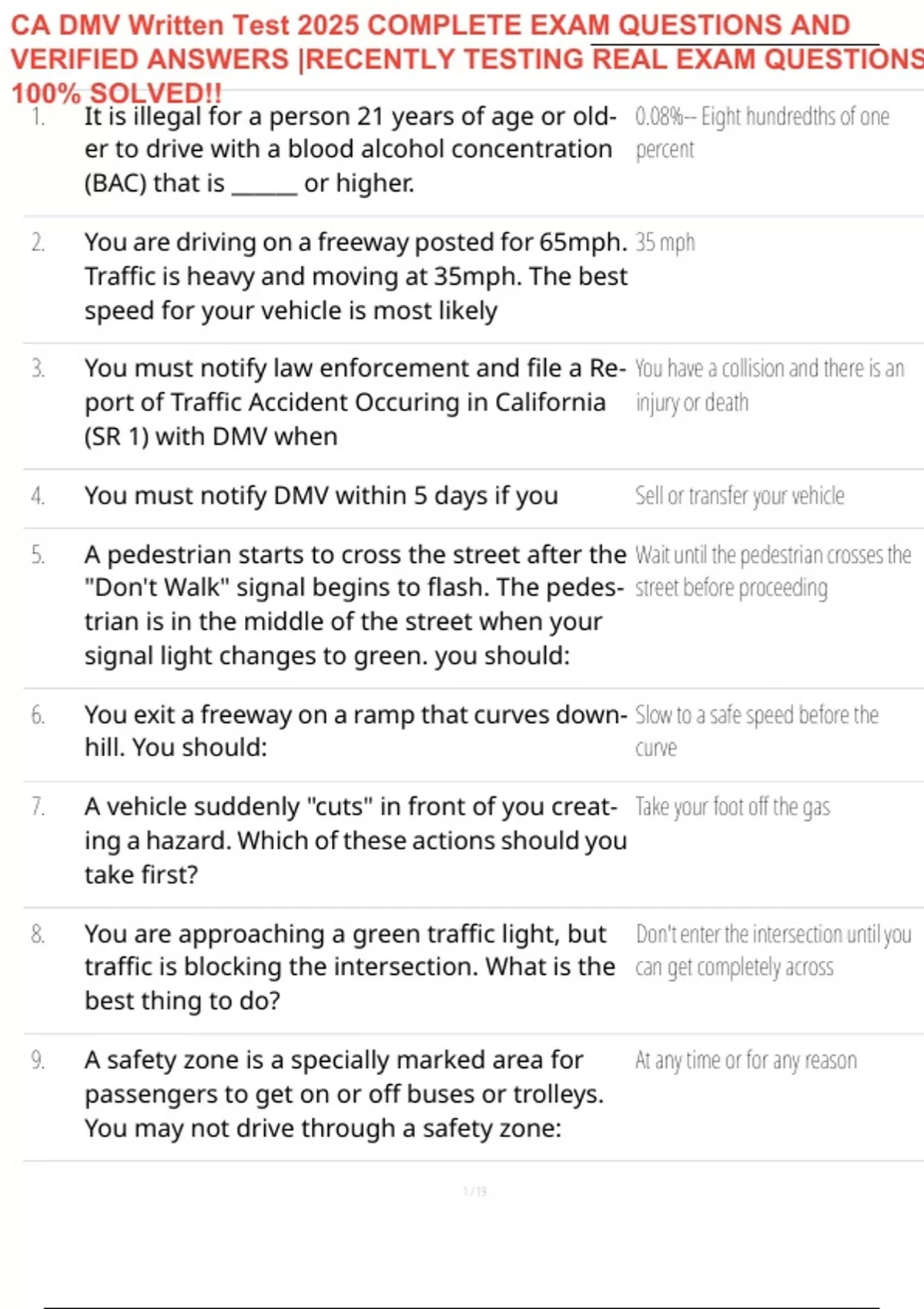Select the 'Take your foot off the gas' answer
The width and height of the screenshot is (924, 1309).
pyautogui.click(x=732, y=807)
